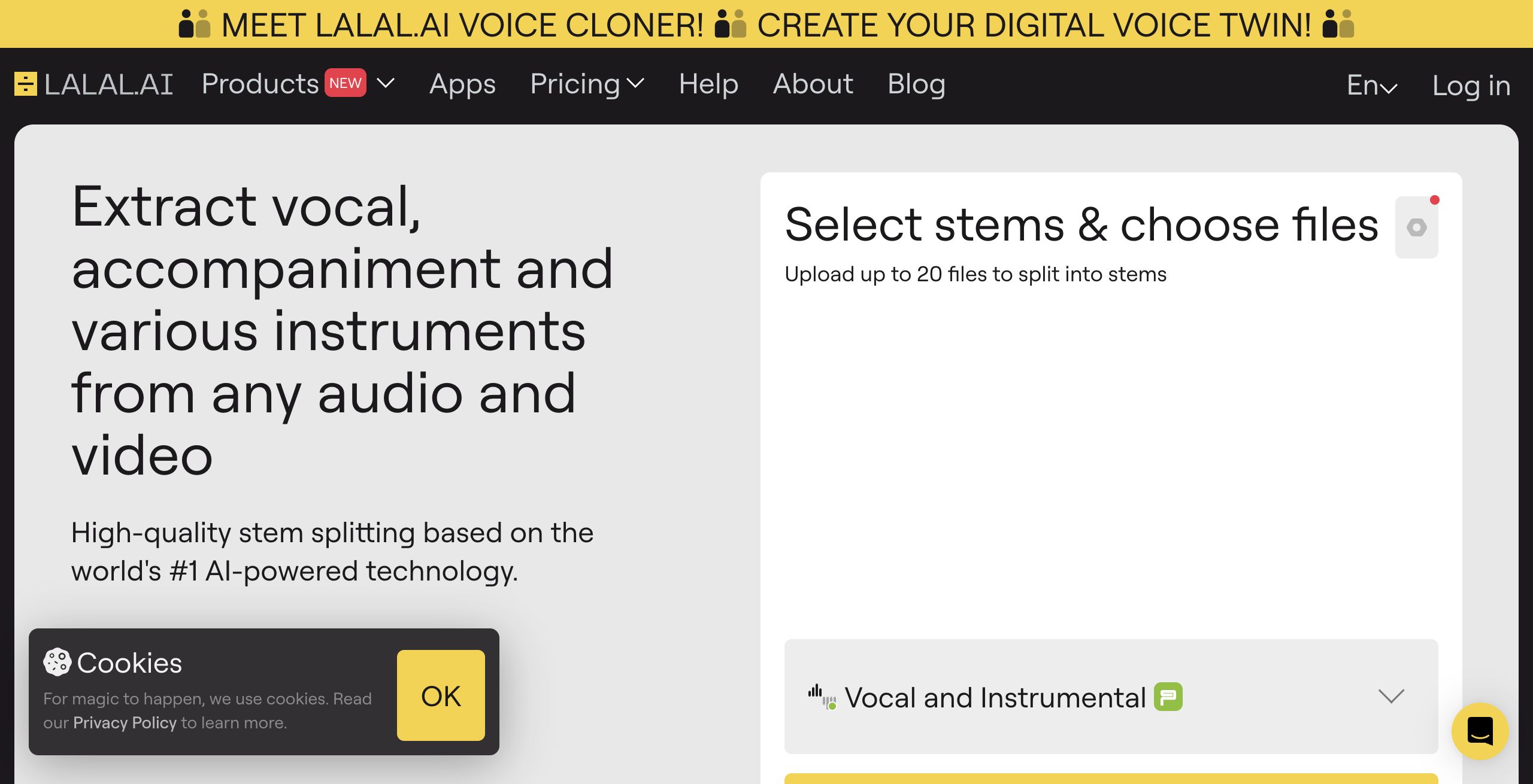This screenshot has width=1533, height=784.
Task: Click the Voice Cloner announcement banner
Action: [766, 24]
